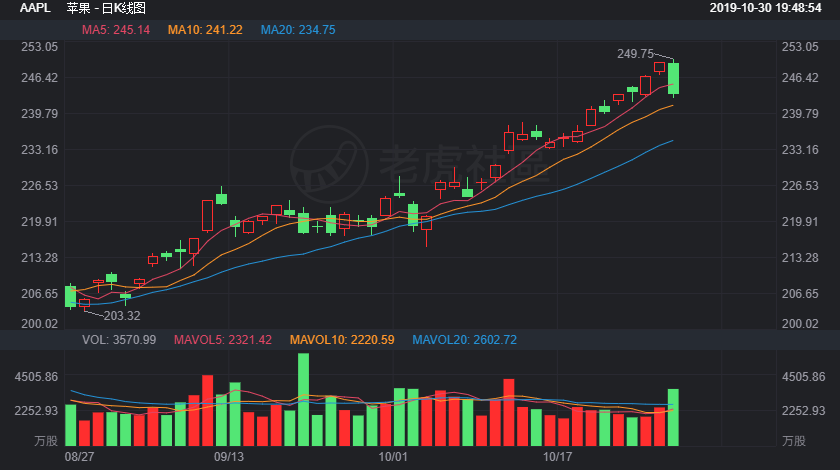Select the MAVOL5: 2321.42 label

pos(223,340)
